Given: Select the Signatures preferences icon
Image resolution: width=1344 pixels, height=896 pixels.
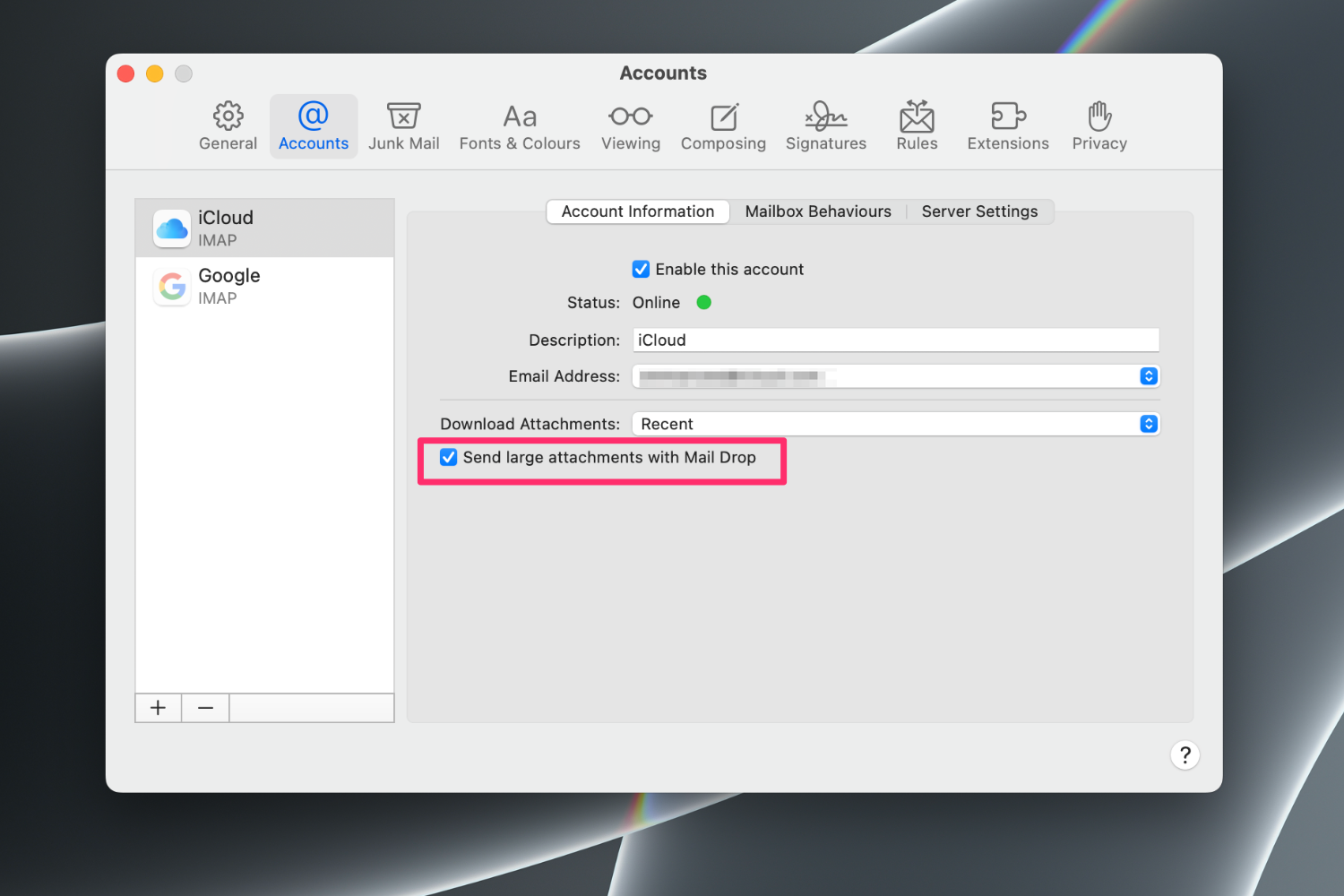Looking at the screenshot, I should pyautogui.click(x=825, y=125).
